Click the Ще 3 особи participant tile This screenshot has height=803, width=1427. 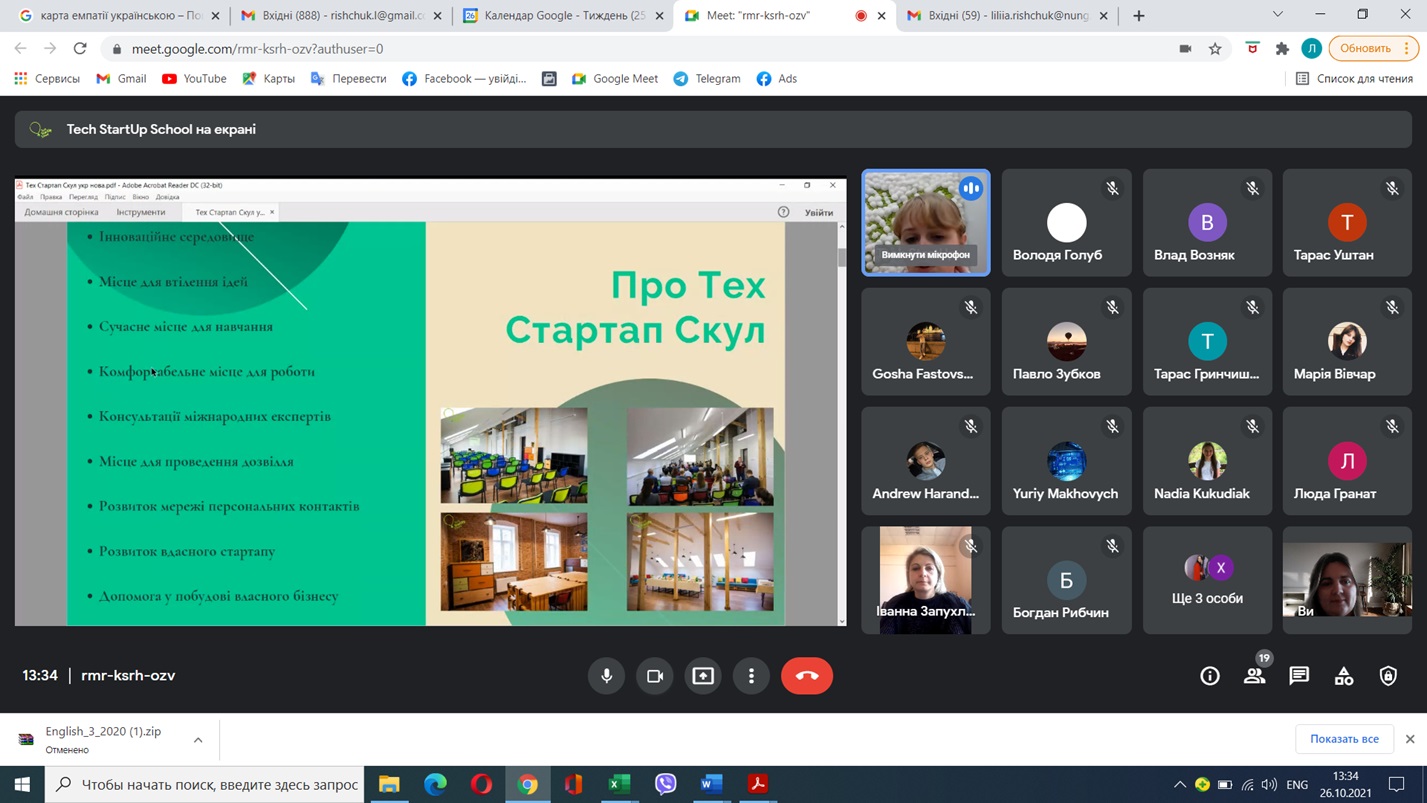click(1207, 580)
